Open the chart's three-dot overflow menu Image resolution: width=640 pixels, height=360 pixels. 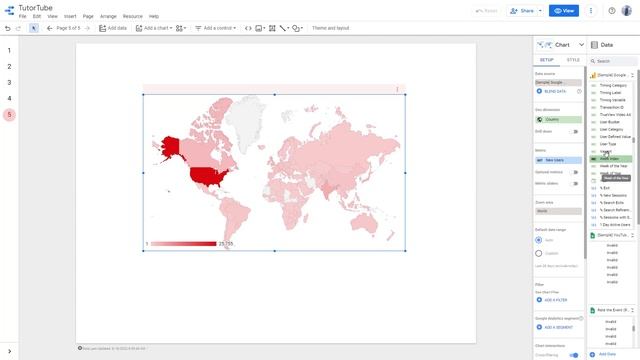click(397, 89)
